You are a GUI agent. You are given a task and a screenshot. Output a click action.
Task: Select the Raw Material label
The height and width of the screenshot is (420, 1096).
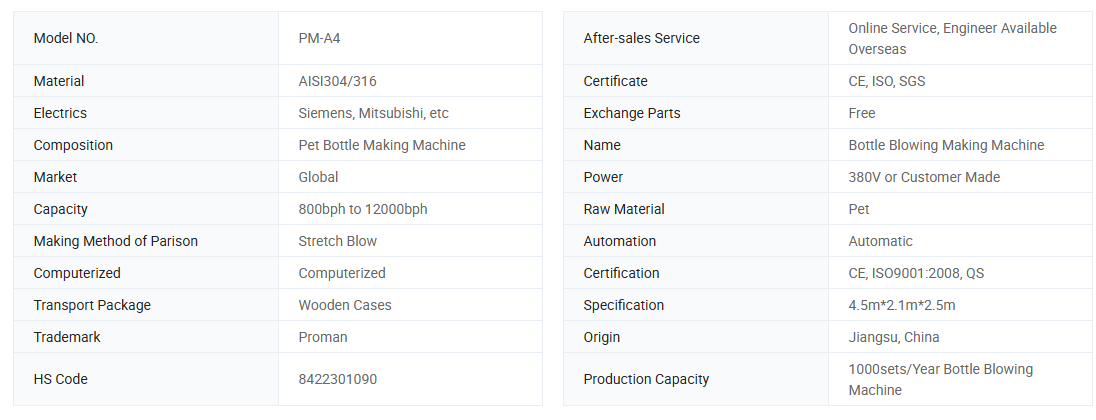tap(624, 209)
